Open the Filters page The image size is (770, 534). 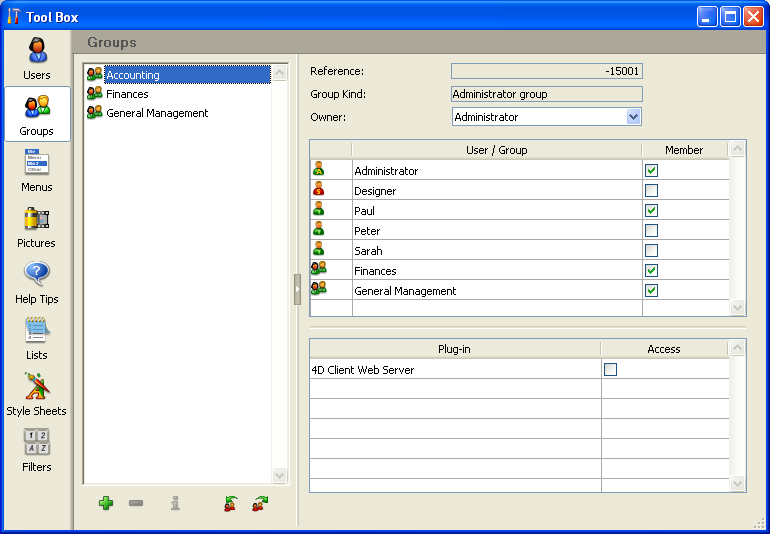pos(37,449)
